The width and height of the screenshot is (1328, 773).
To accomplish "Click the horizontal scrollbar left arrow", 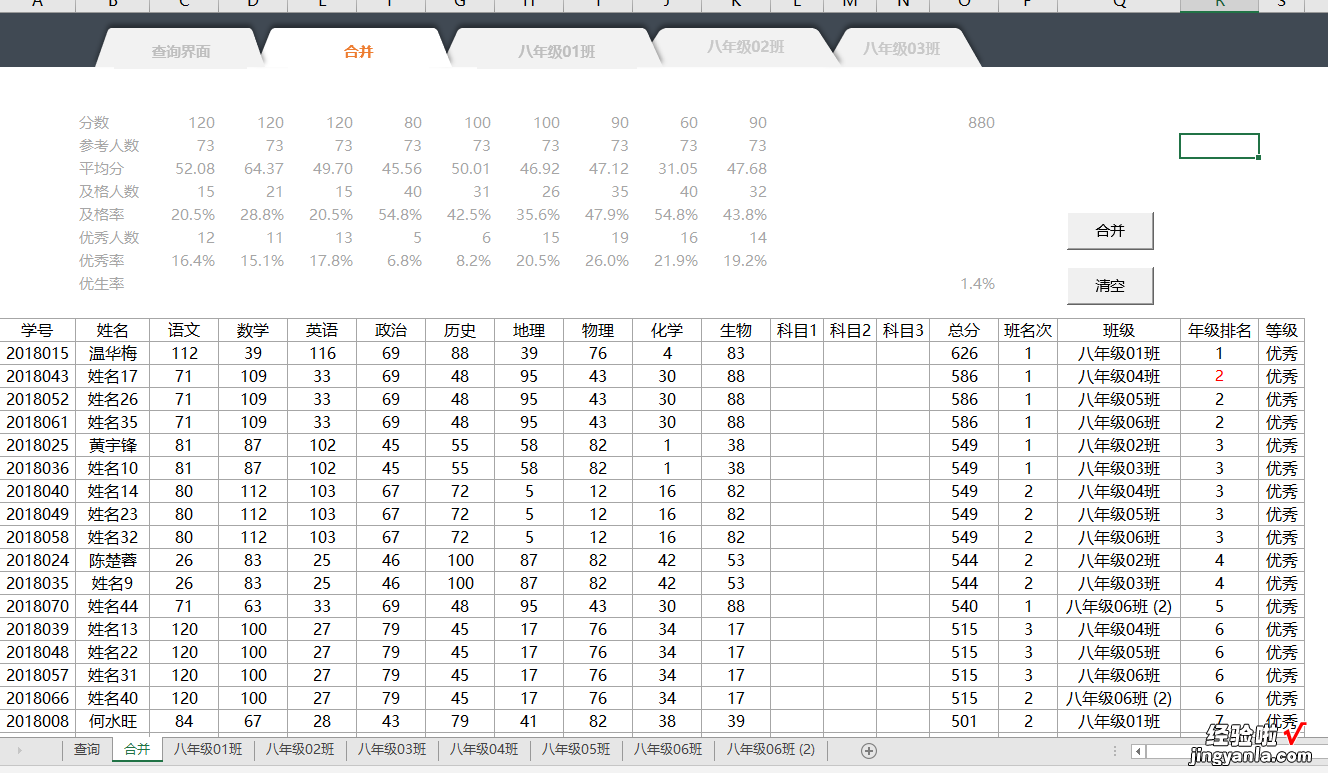I will click(1138, 750).
